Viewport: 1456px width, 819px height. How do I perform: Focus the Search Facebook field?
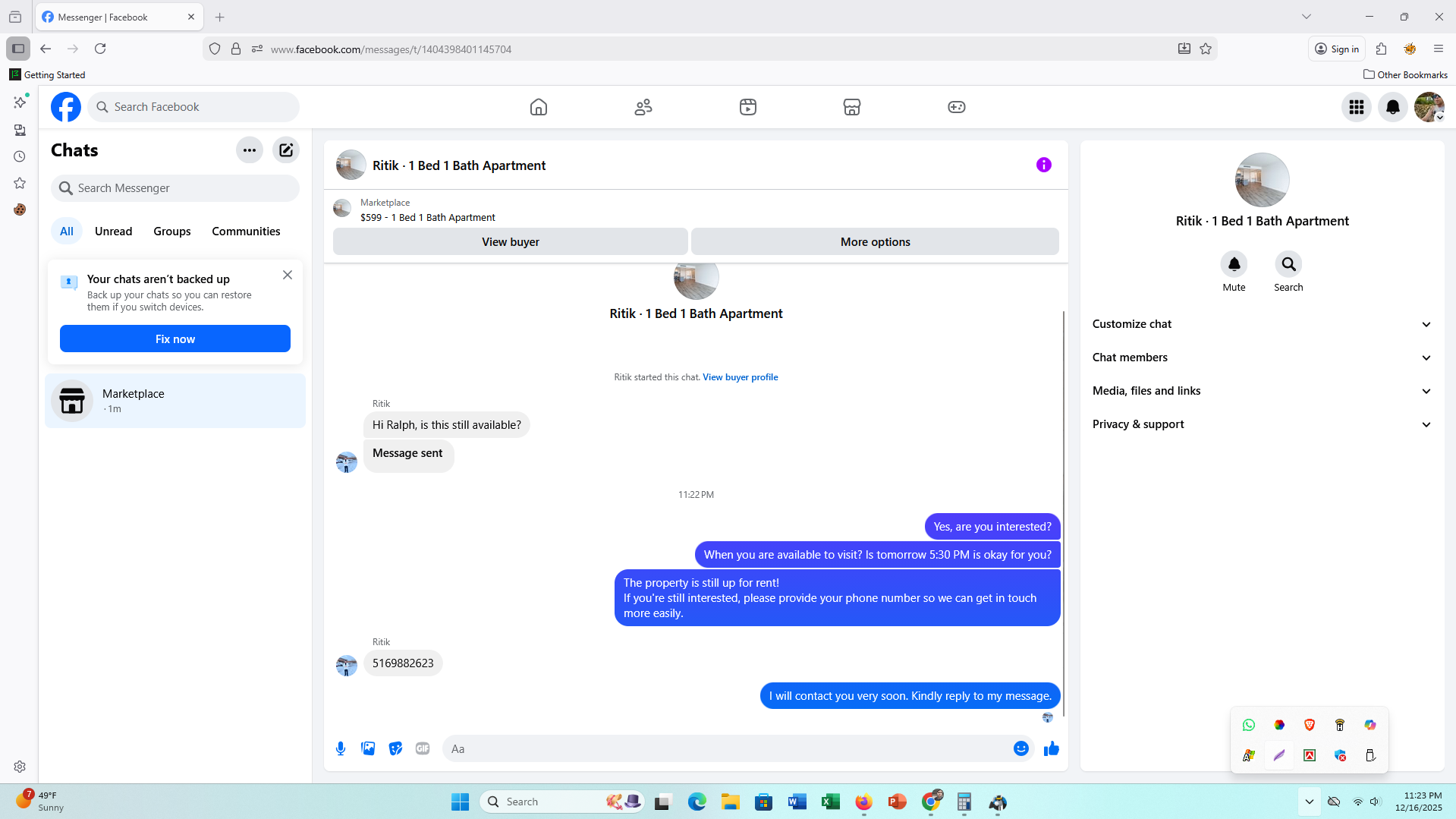pos(193,107)
